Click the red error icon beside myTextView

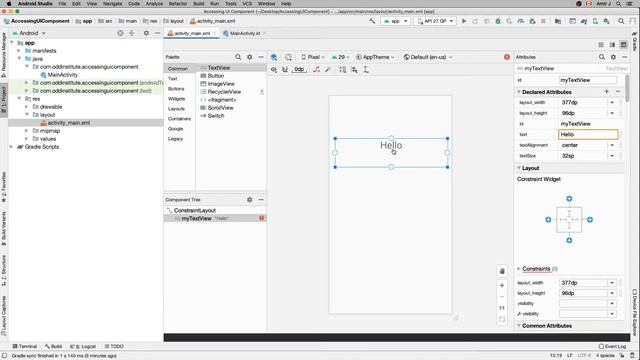pos(262,218)
